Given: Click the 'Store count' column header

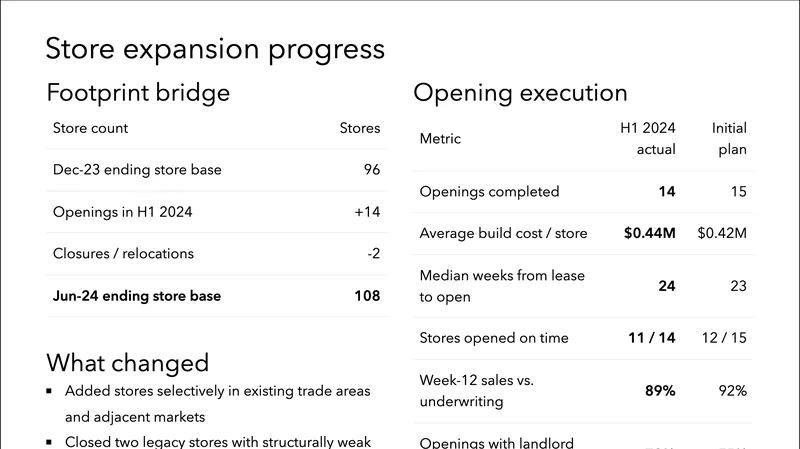Looking at the screenshot, I should coord(90,128).
